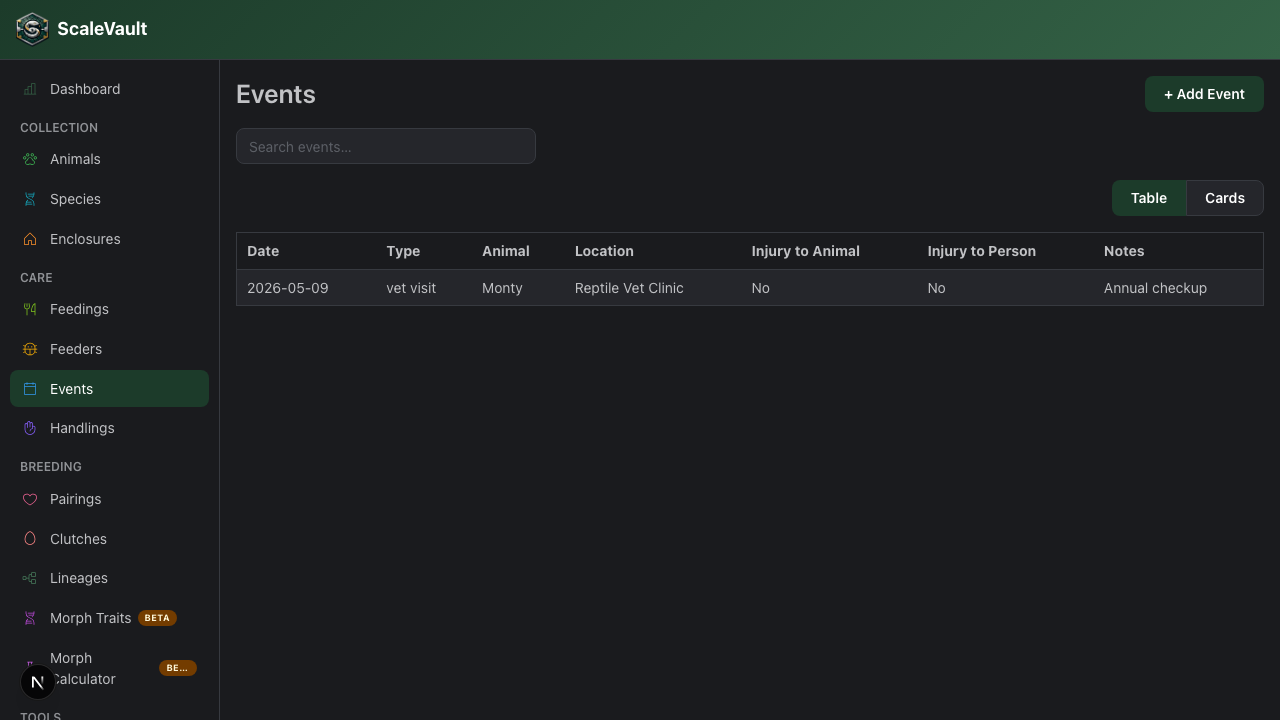Click the Events page heading

tap(276, 94)
